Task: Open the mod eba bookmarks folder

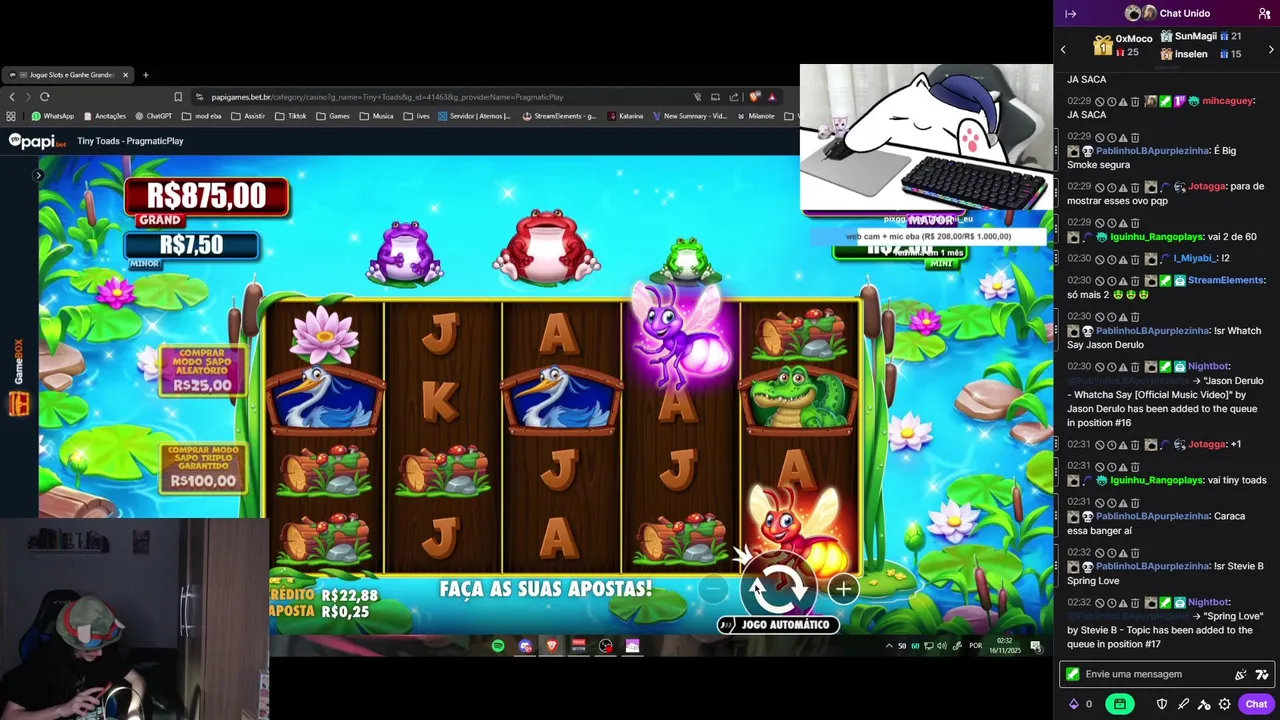Action: 202,116
